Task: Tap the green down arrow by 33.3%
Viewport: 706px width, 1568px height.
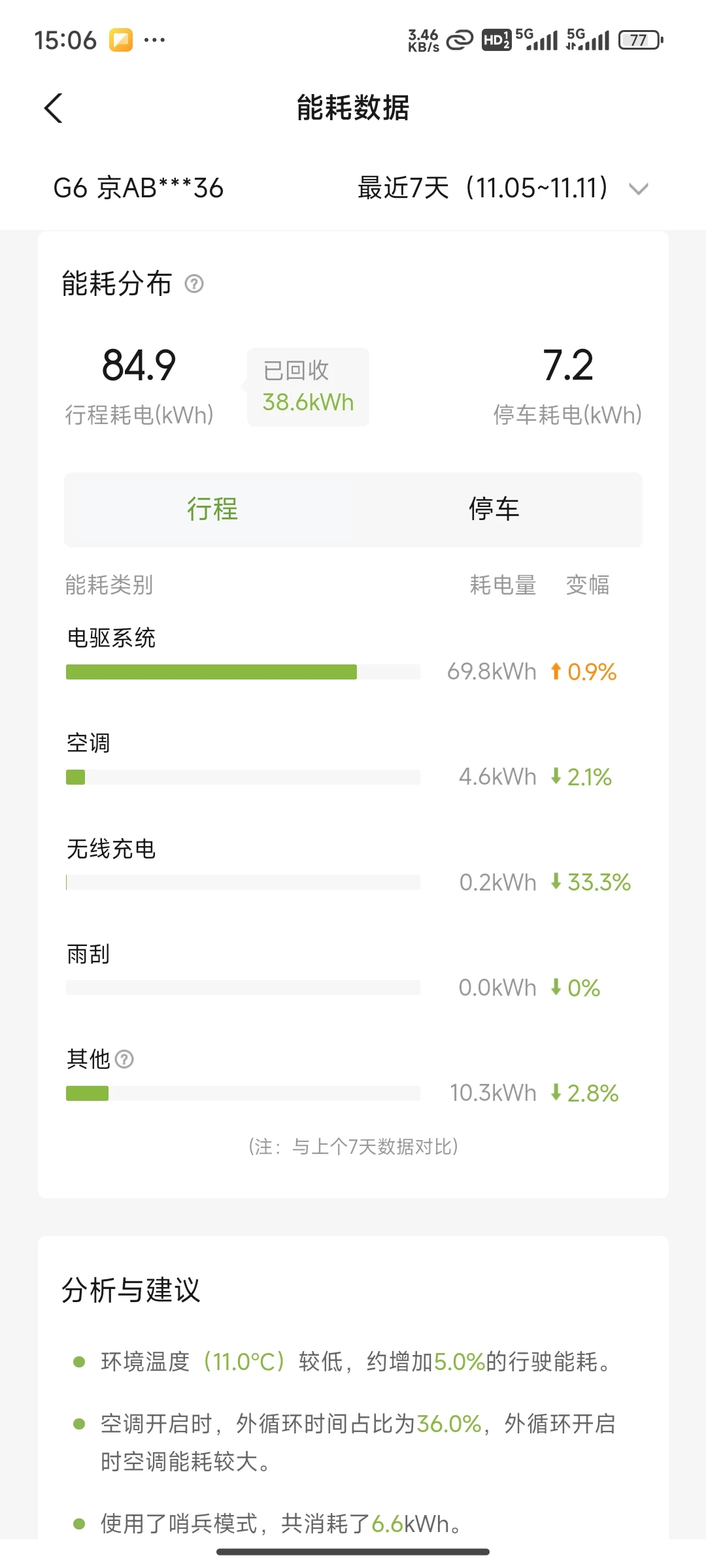Action: (556, 881)
